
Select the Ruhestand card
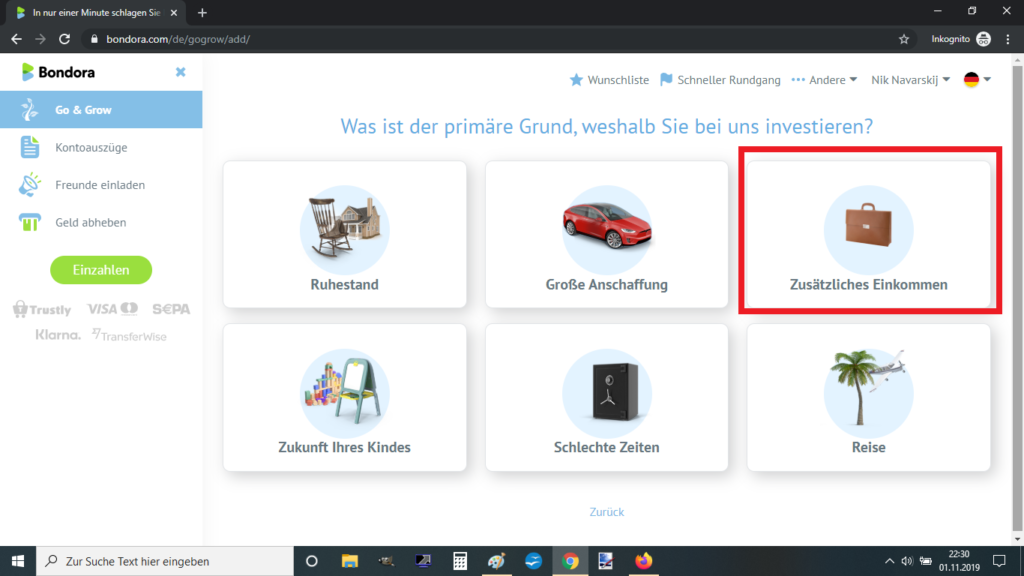coord(345,234)
